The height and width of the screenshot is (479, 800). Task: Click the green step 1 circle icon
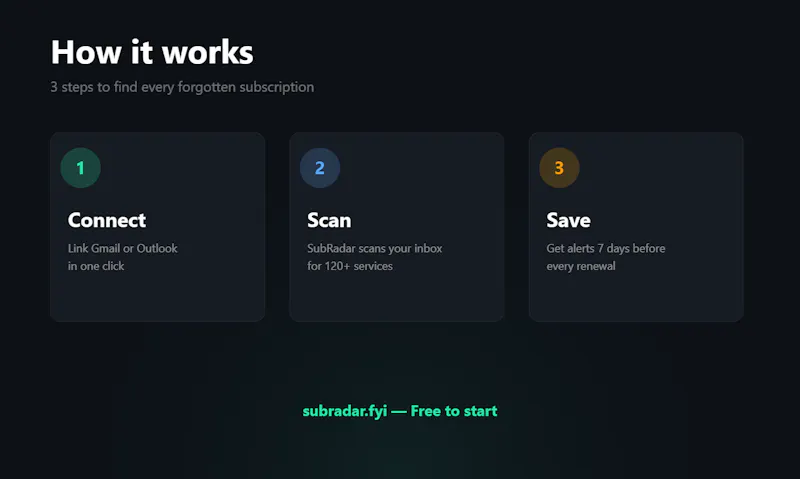coord(81,168)
